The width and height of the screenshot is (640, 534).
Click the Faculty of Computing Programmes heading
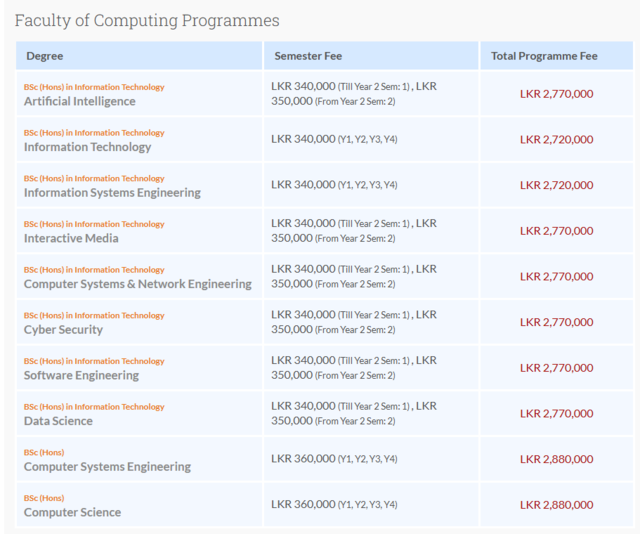[147, 20]
